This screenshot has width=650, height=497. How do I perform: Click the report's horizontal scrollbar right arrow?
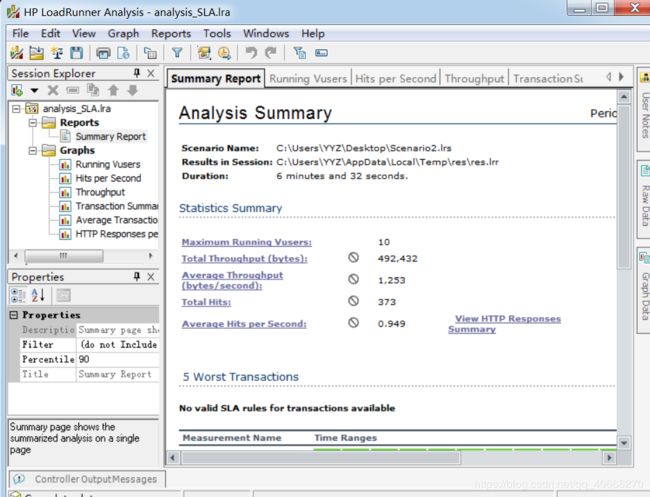click(609, 458)
